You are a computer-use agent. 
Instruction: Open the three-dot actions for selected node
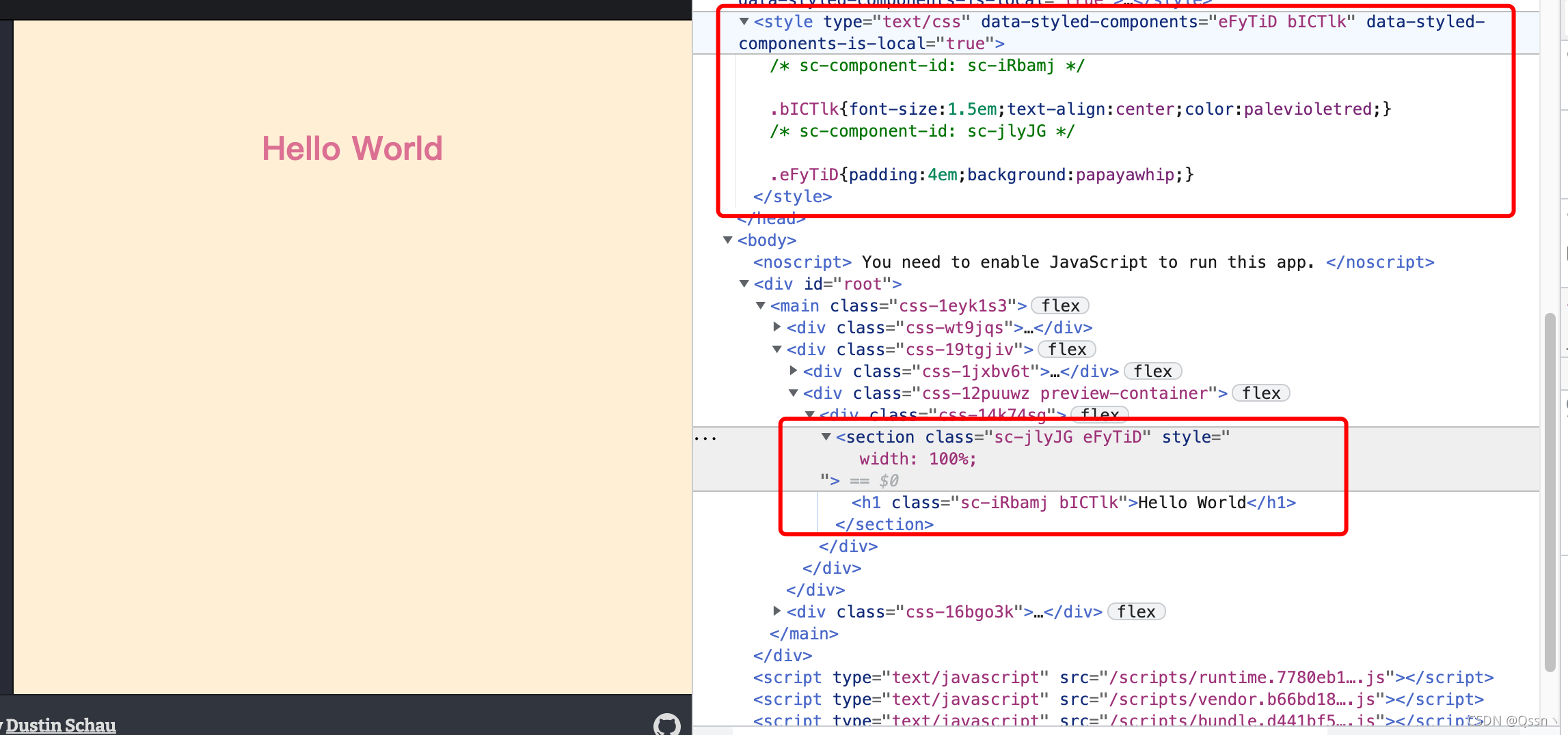tap(705, 439)
